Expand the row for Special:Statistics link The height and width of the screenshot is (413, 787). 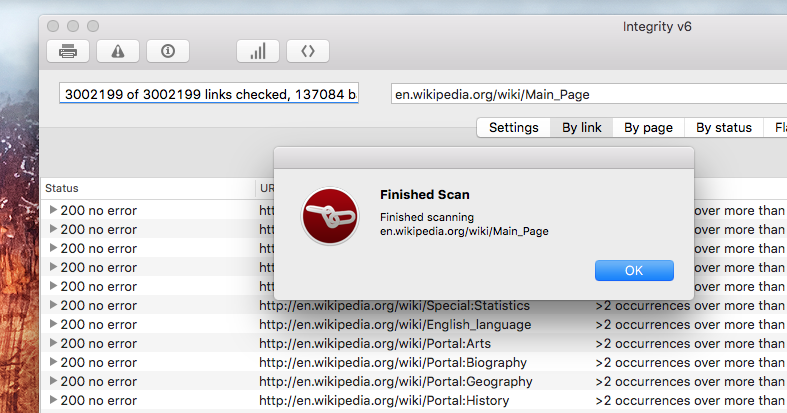click(53, 305)
